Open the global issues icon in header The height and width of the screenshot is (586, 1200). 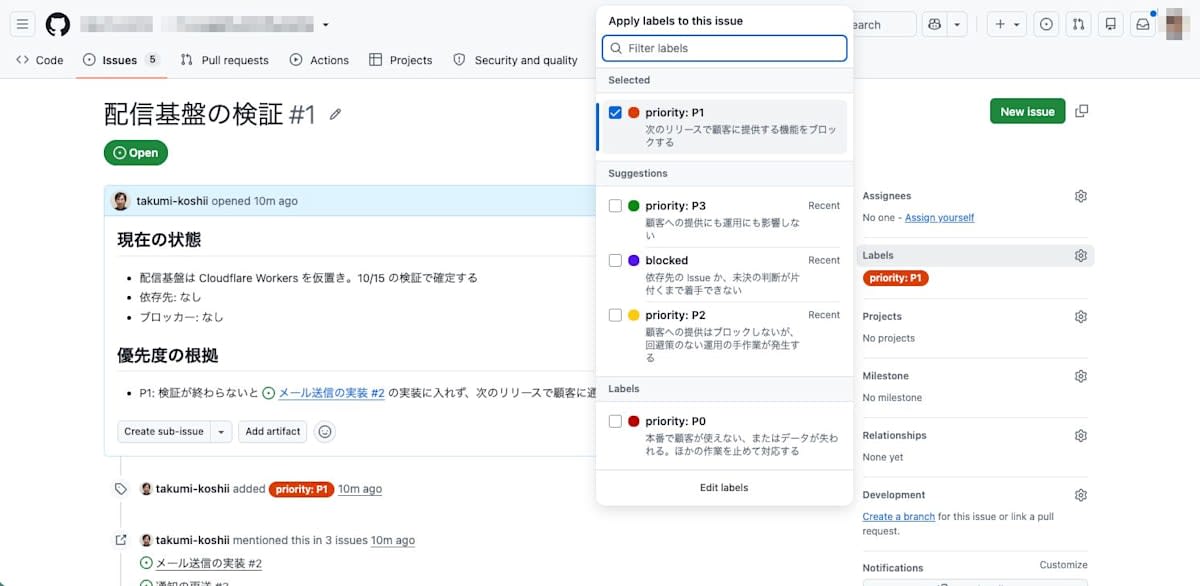click(1046, 24)
